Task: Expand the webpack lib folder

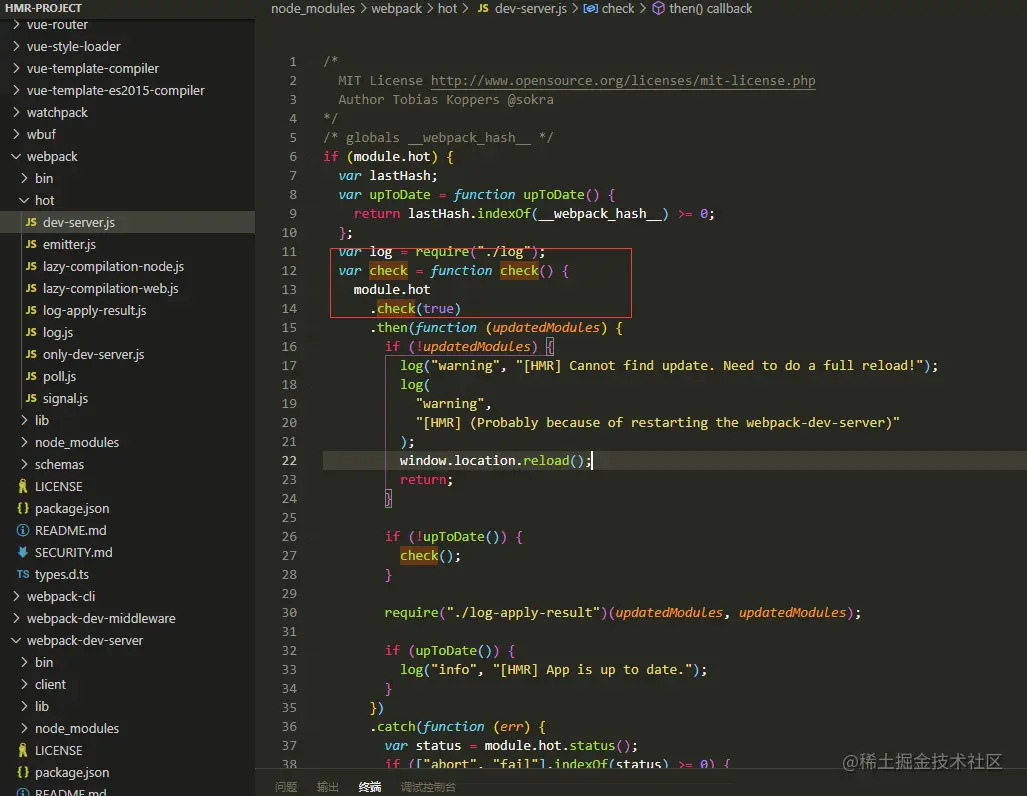Action: pyautogui.click(x=24, y=420)
